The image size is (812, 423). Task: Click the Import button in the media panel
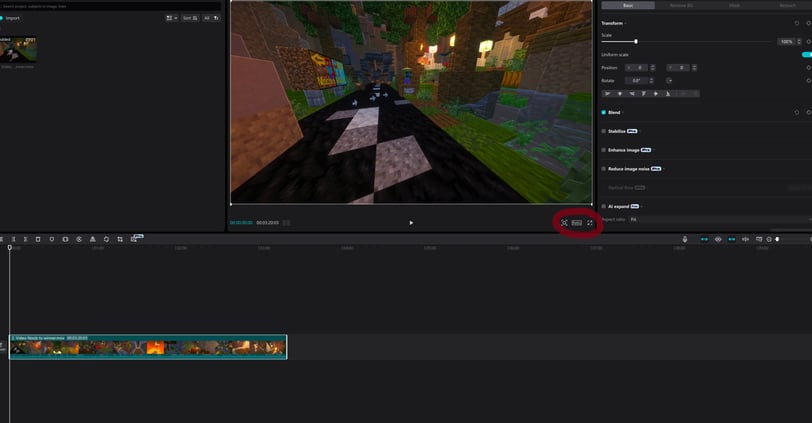(10, 18)
